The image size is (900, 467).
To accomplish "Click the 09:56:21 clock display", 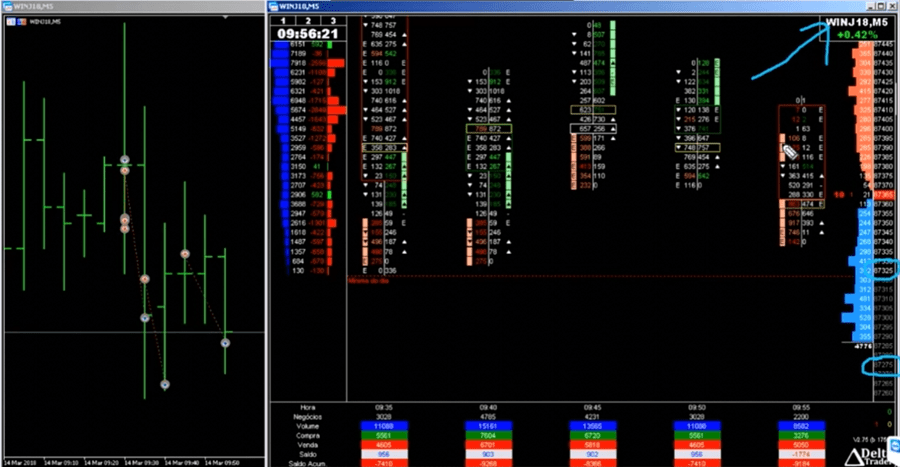I will [x=308, y=32].
